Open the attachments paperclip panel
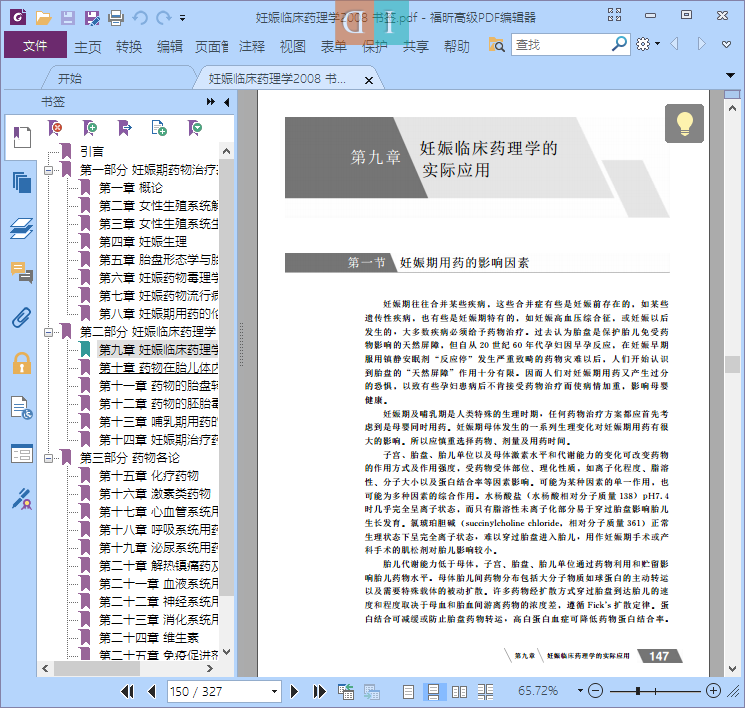Screen dimensions: 745x708 click(22, 317)
